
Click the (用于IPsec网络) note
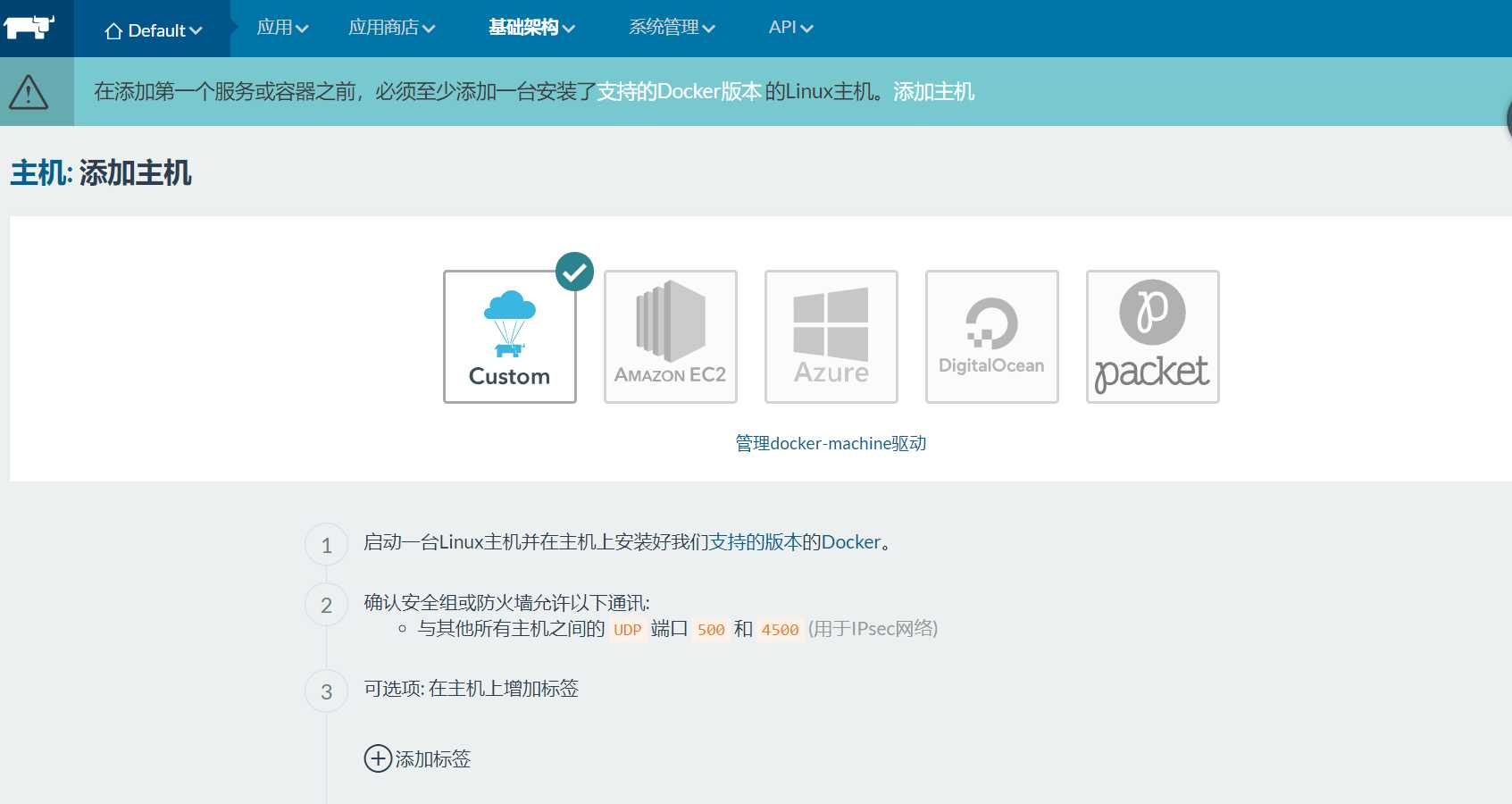pyautogui.click(x=873, y=629)
